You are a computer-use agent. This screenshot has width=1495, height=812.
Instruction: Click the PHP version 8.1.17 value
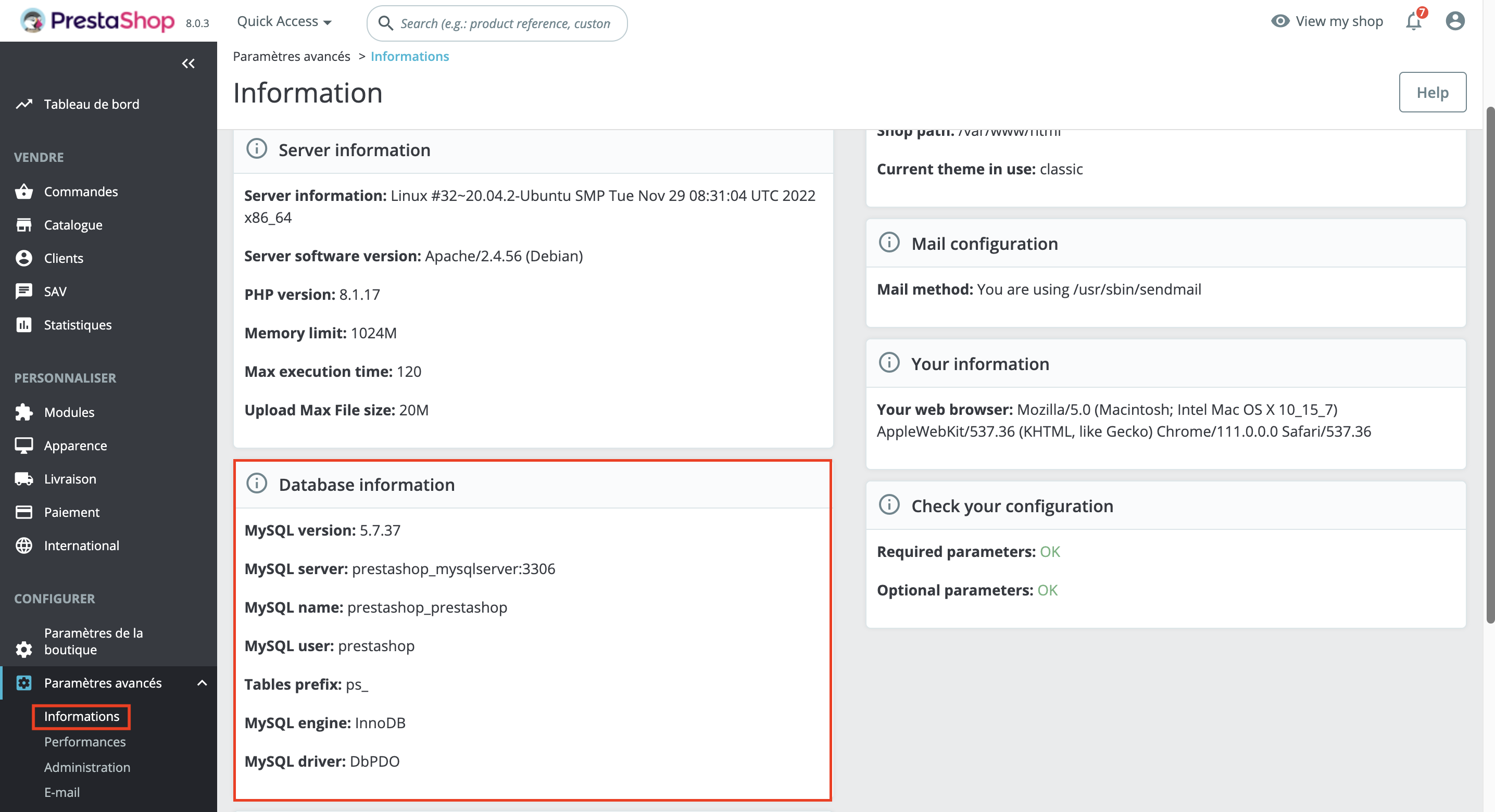[x=359, y=295]
